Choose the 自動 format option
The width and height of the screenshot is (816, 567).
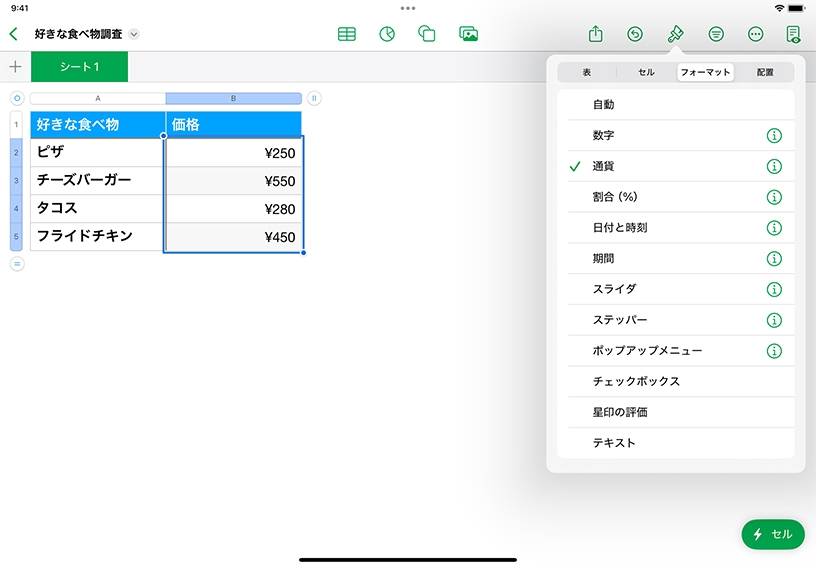click(x=603, y=105)
